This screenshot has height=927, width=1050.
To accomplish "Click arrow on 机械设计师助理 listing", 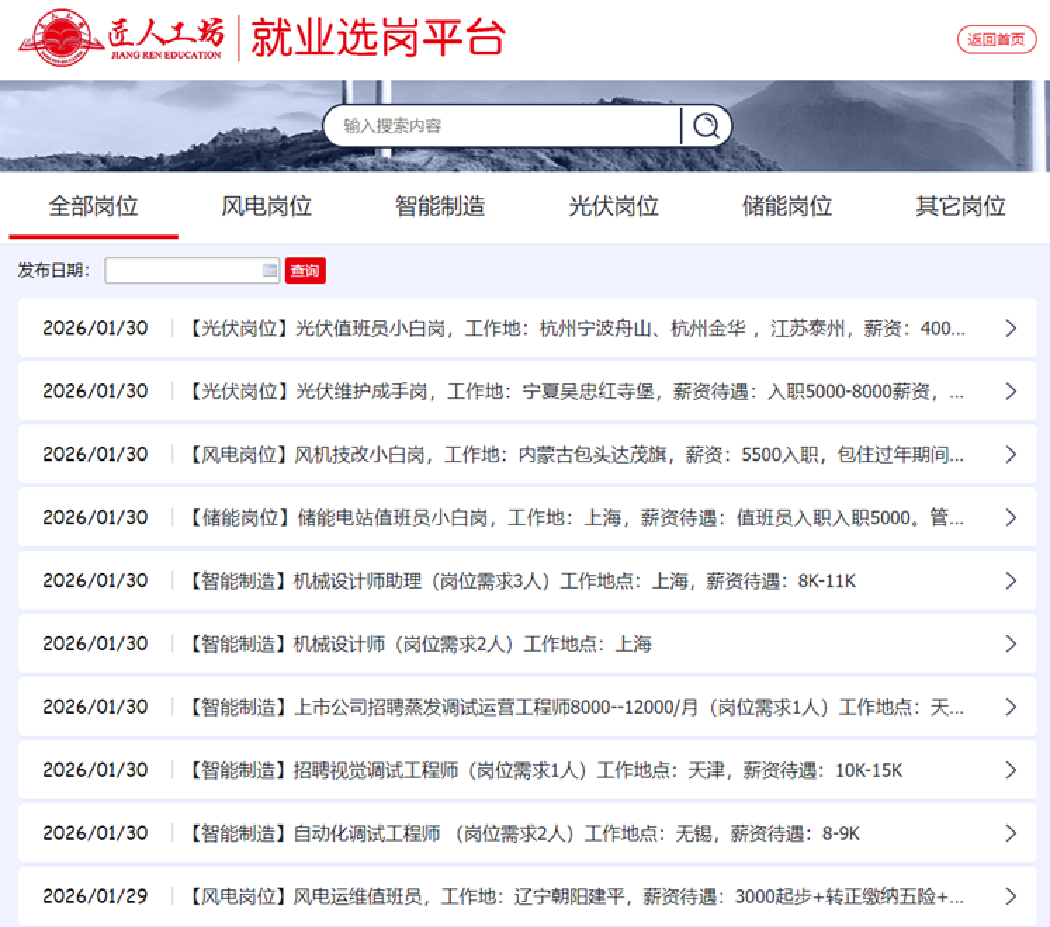I will pos(1010,580).
